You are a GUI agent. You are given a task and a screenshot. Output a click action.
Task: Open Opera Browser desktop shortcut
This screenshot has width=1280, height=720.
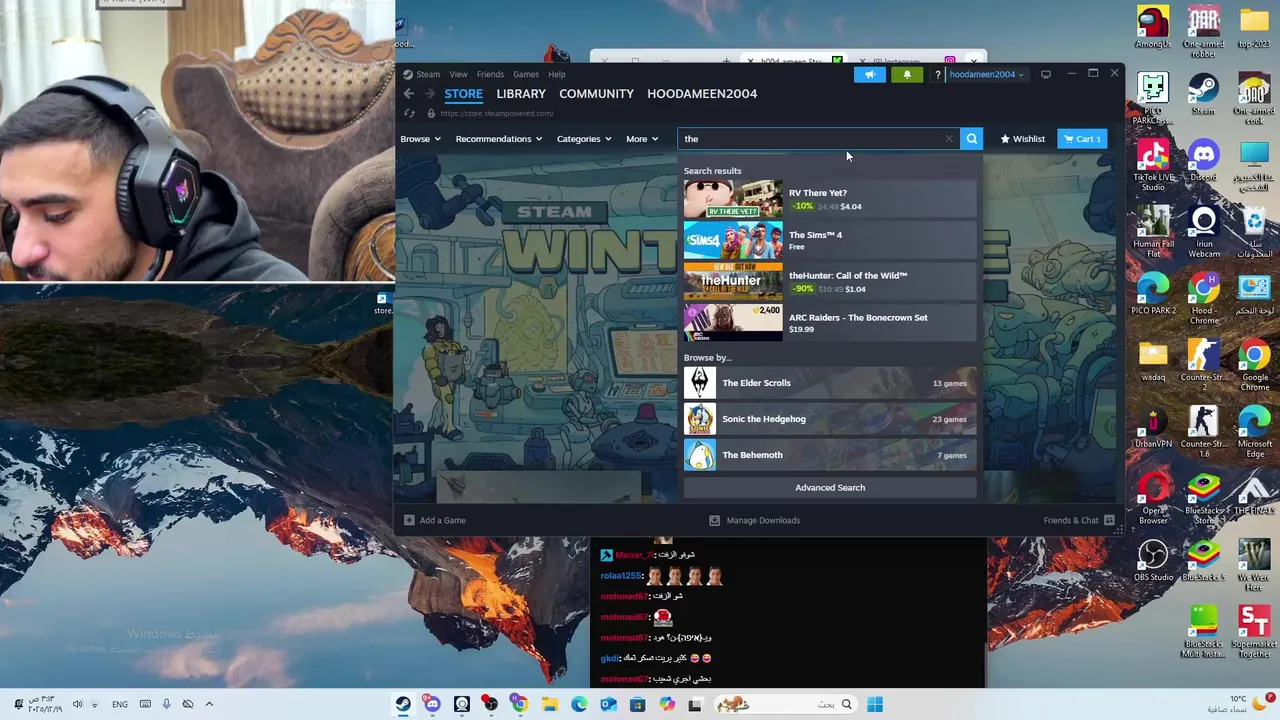tap(1153, 498)
